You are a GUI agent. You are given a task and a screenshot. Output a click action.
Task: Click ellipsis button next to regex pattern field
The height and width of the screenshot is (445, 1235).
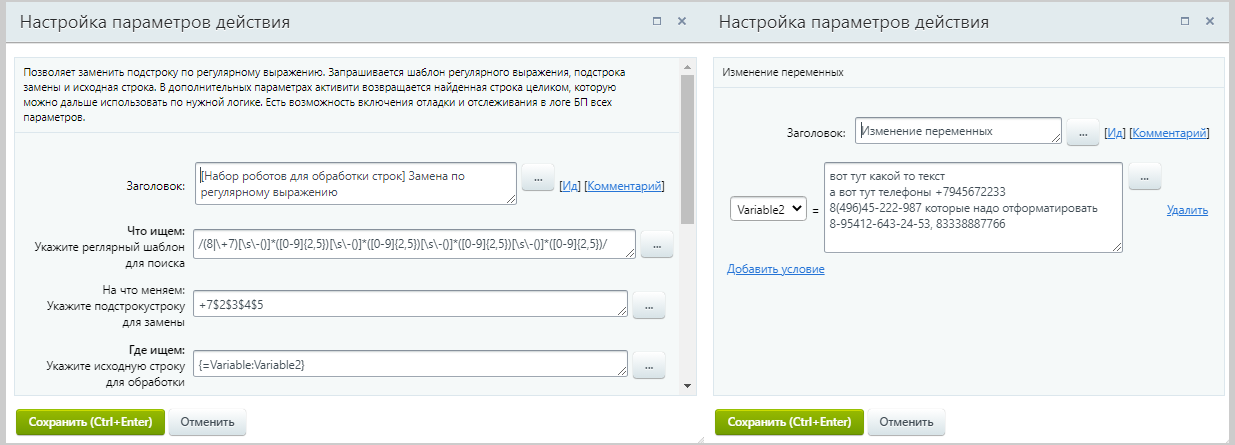click(x=656, y=244)
